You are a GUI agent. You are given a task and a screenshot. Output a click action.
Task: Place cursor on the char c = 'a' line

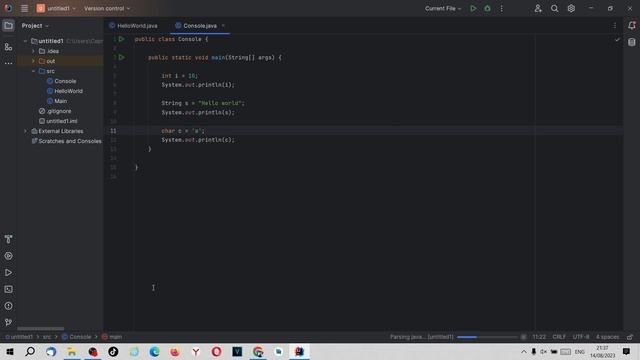tap(183, 131)
